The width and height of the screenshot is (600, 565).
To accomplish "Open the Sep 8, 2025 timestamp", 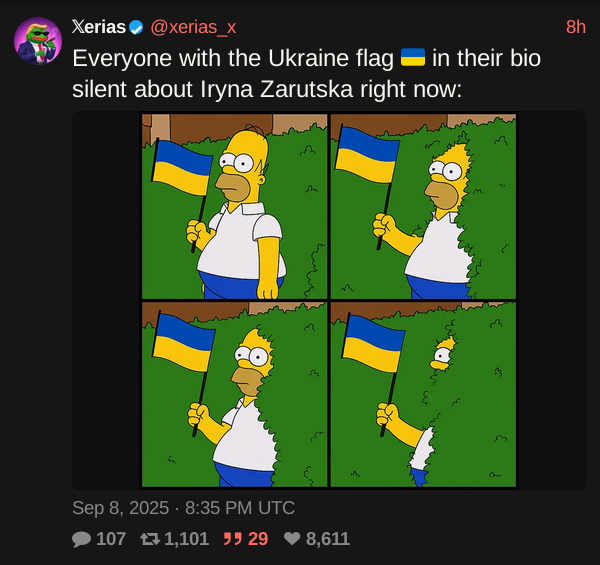I will pyautogui.click(x=183, y=508).
